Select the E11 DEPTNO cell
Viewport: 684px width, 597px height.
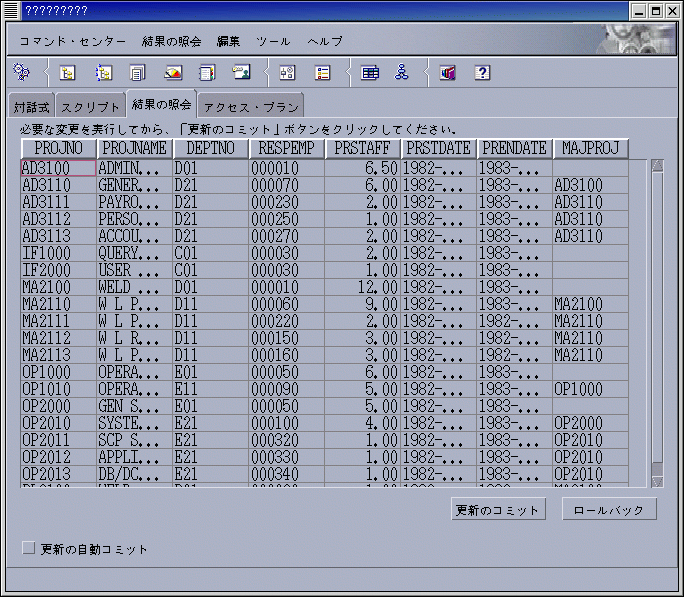pos(210,389)
